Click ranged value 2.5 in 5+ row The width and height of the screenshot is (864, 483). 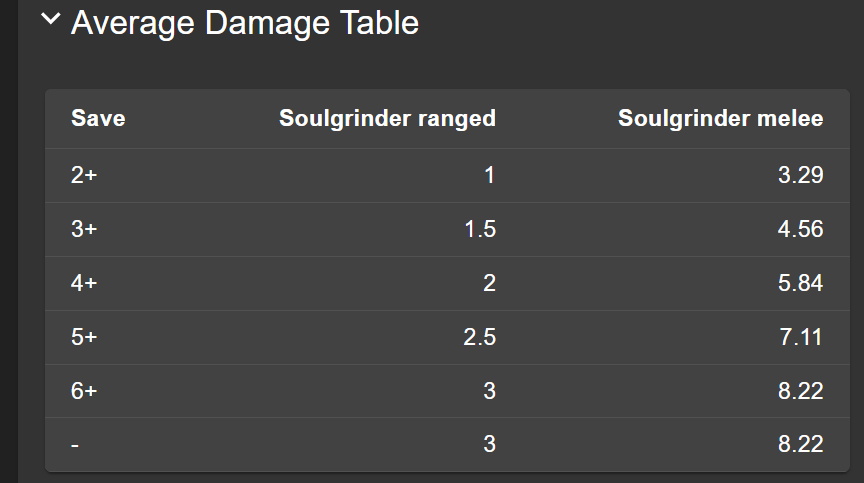tap(479, 337)
